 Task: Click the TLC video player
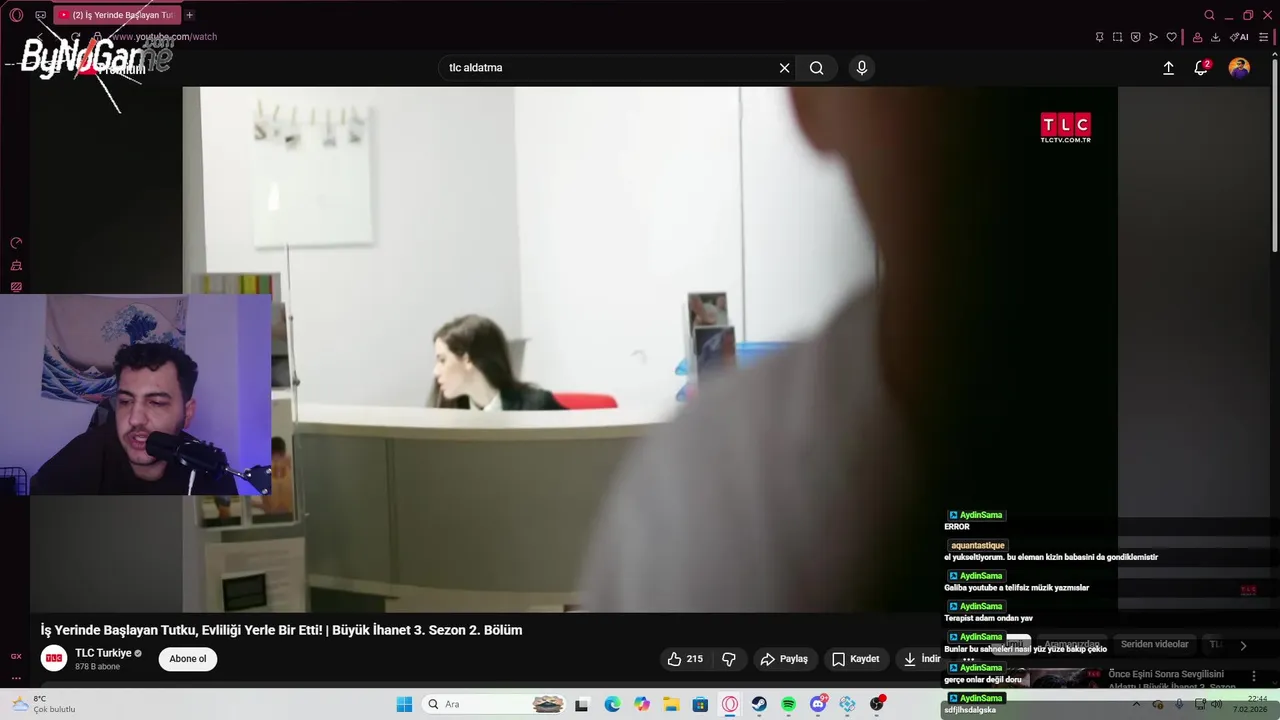pos(650,349)
